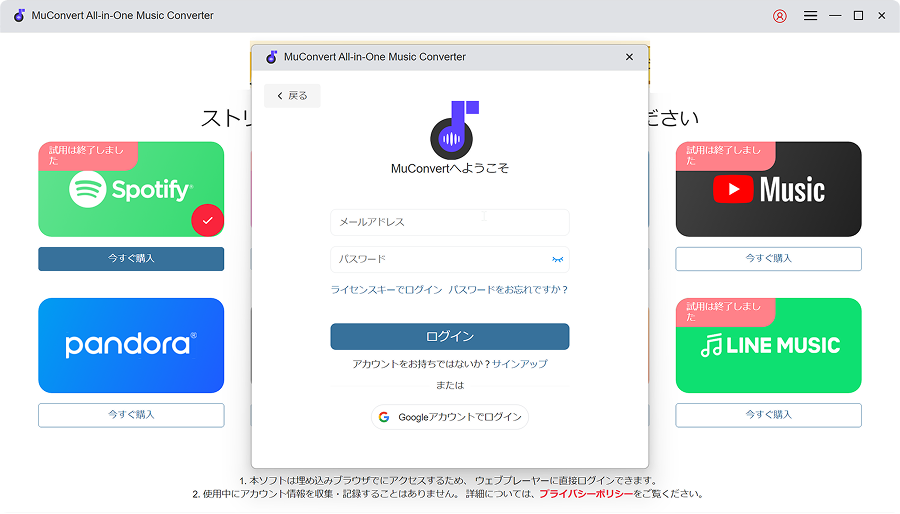Click the MuConvertへようこそ heading text
Screen dimensions: 900x514
pyautogui.click(x=449, y=169)
